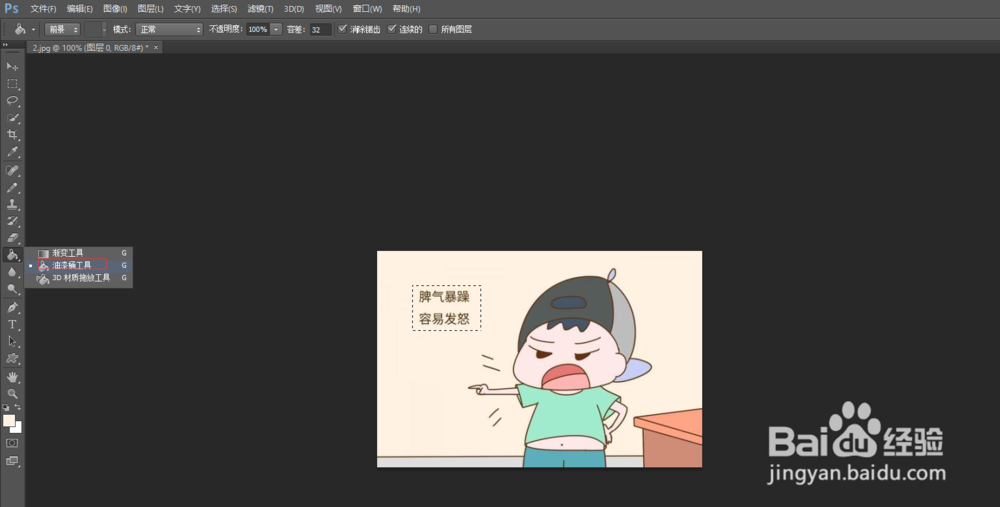Select the Zoom tool

point(12,393)
